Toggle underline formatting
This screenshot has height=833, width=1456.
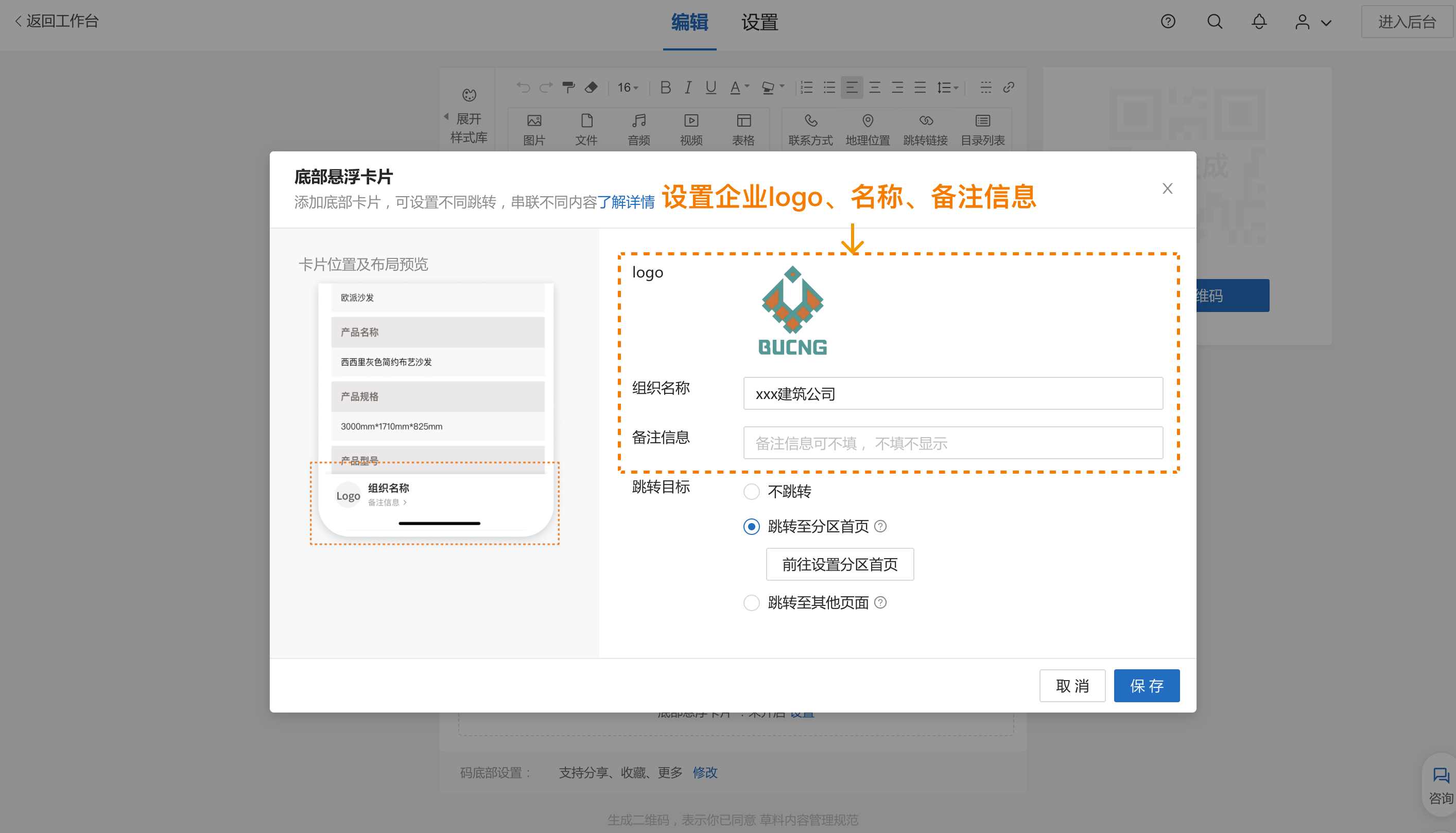tap(710, 87)
